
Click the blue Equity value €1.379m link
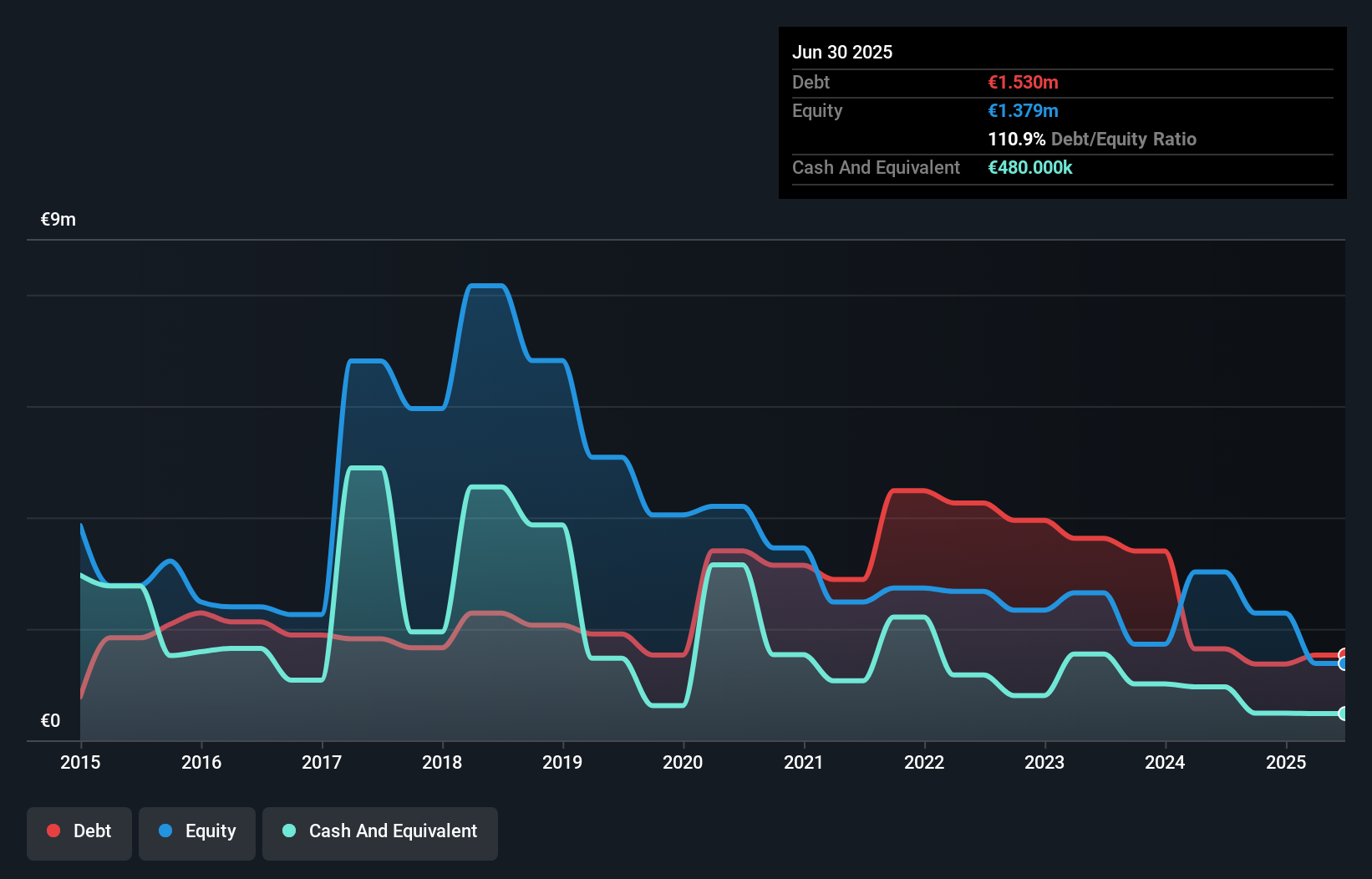click(x=1022, y=110)
